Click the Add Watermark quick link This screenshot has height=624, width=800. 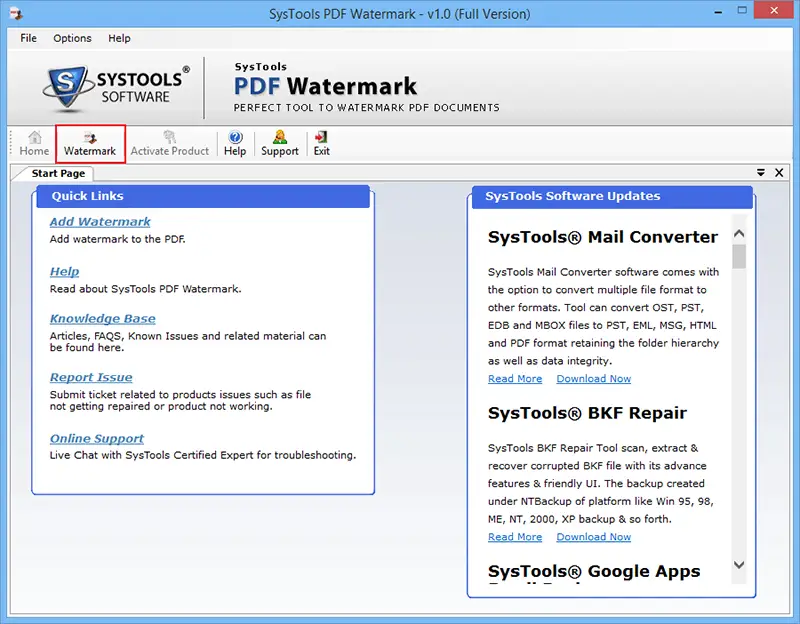coord(100,222)
